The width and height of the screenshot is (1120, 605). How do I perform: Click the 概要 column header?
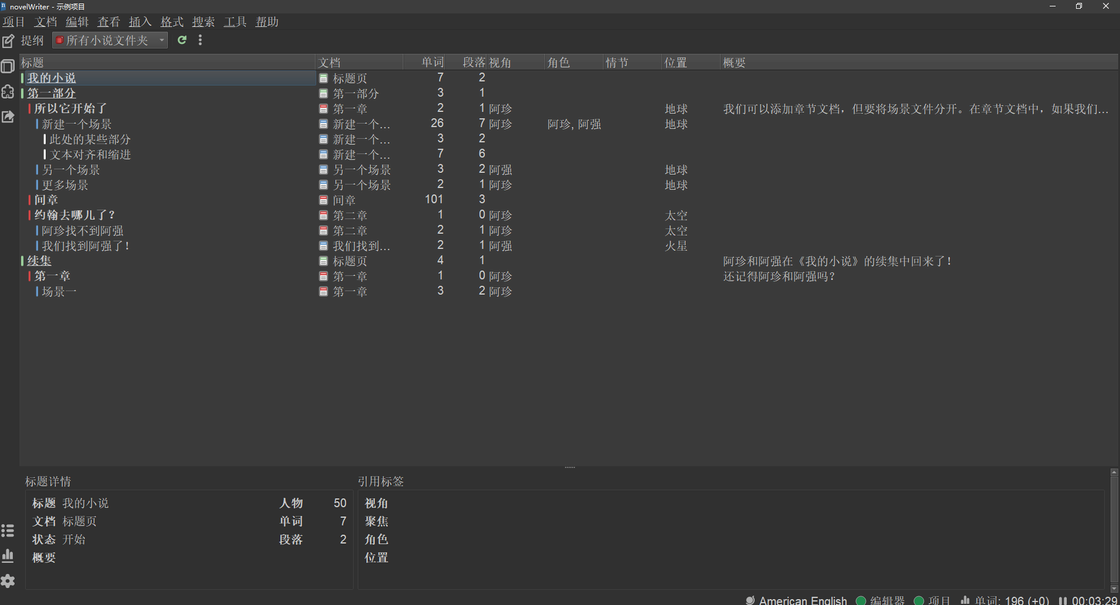click(x=917, y=63)
